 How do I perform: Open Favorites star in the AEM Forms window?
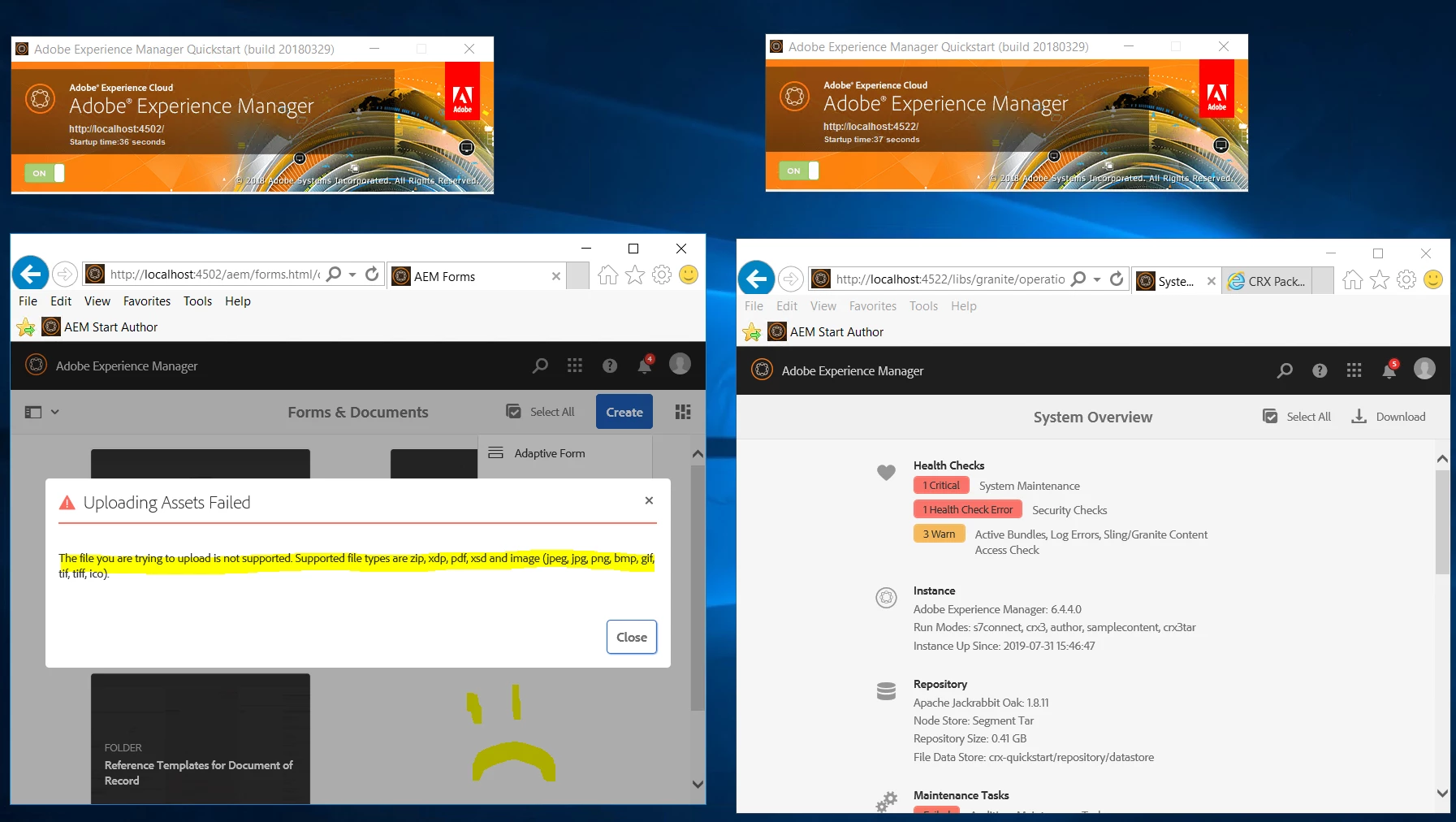[635, 275]
